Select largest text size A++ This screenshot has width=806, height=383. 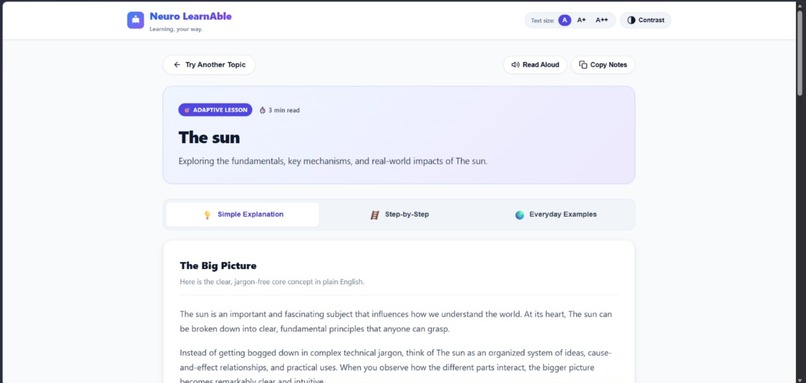(x=601, y=20)
